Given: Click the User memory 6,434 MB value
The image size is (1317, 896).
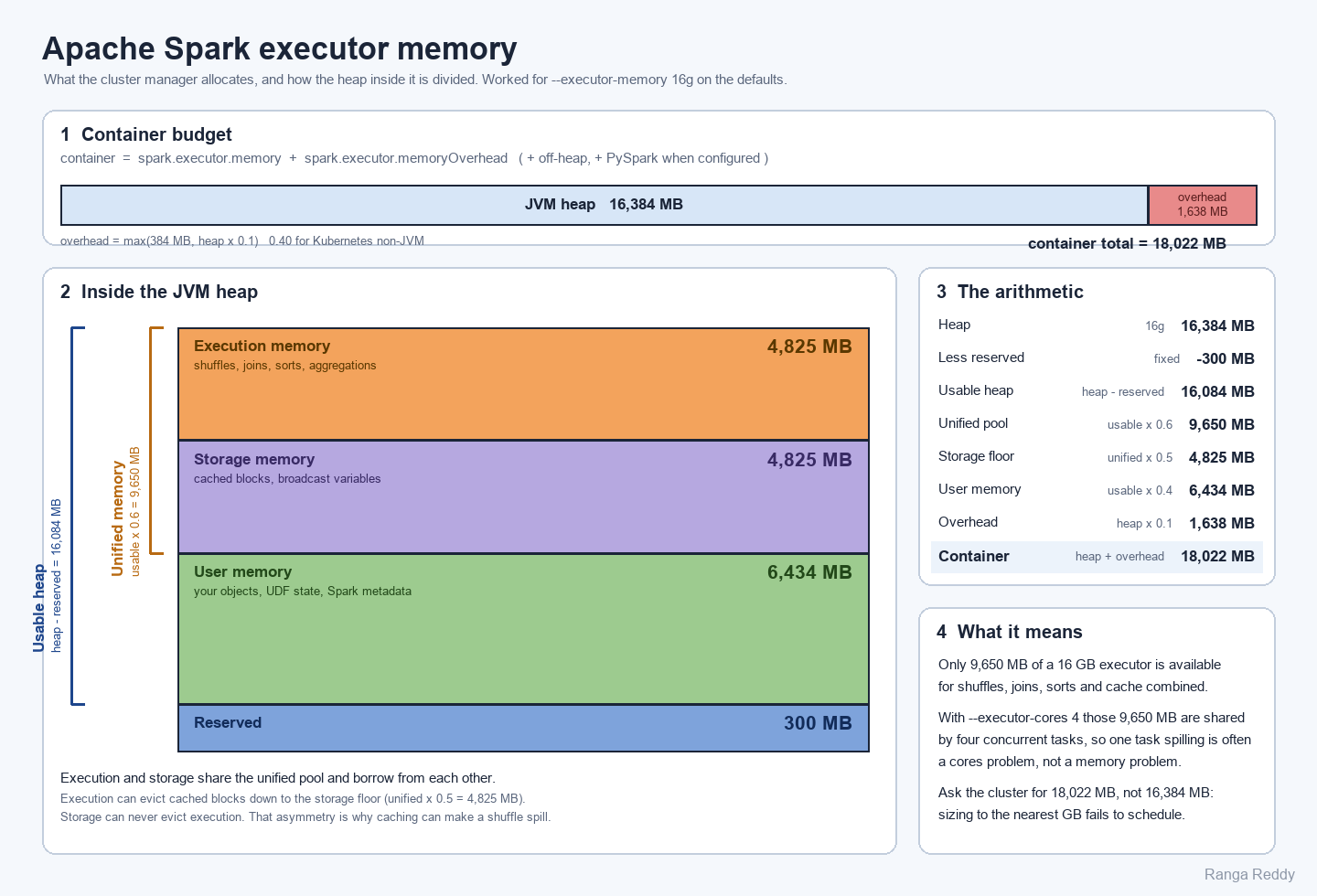Looking at the screenshot, I should (809, 572).
